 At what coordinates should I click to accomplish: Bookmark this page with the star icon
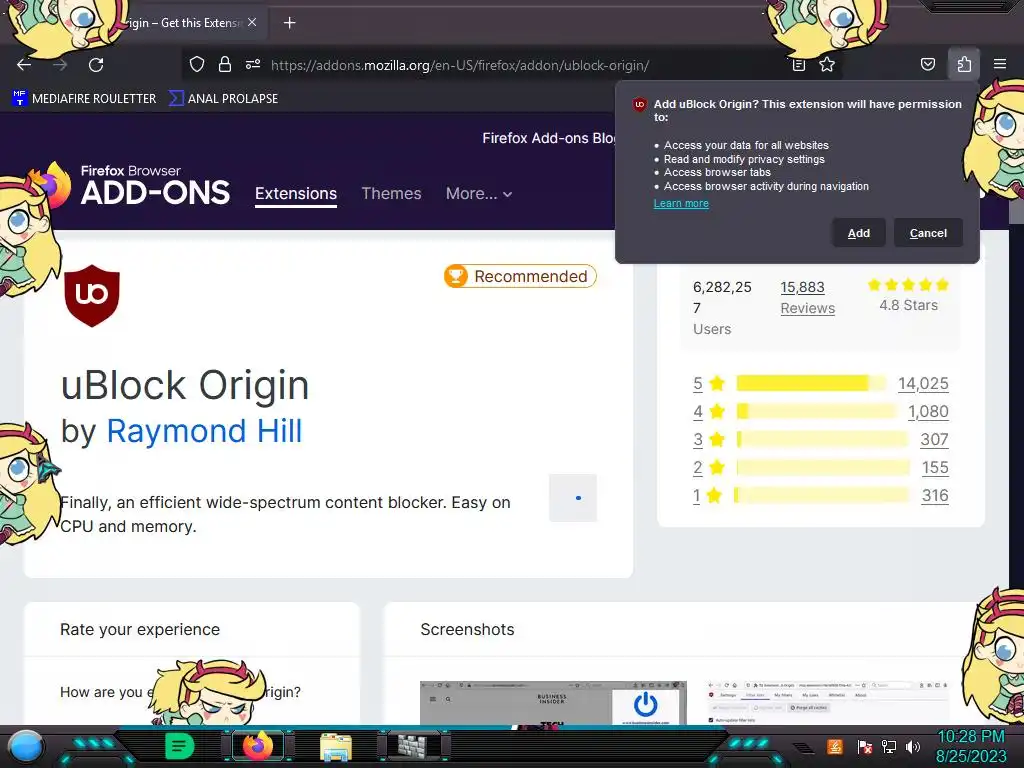tap(827, 65)
